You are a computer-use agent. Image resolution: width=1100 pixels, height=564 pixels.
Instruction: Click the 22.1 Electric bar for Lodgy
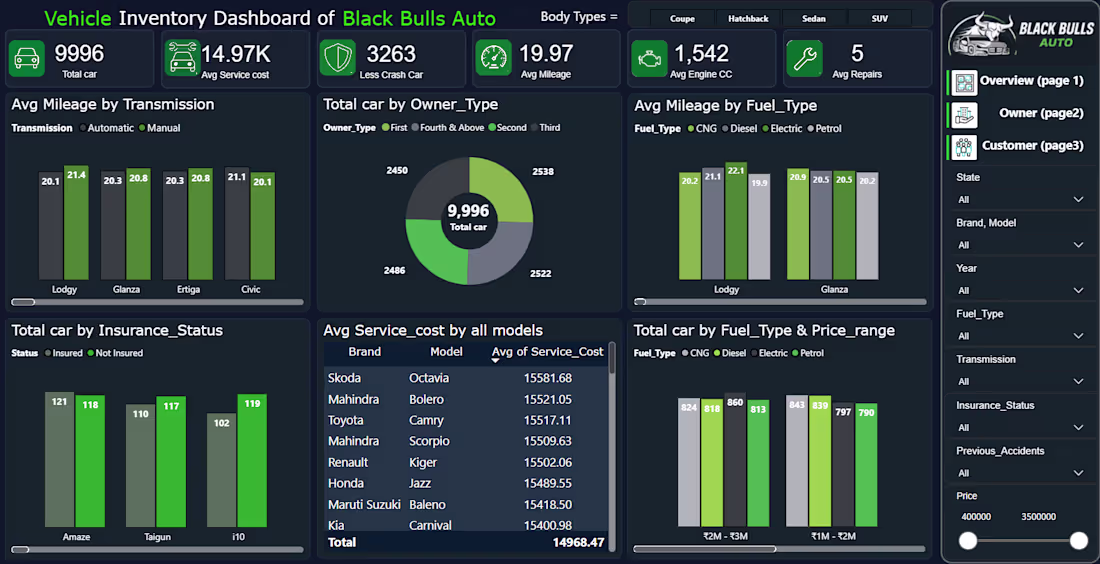point(736,221)
